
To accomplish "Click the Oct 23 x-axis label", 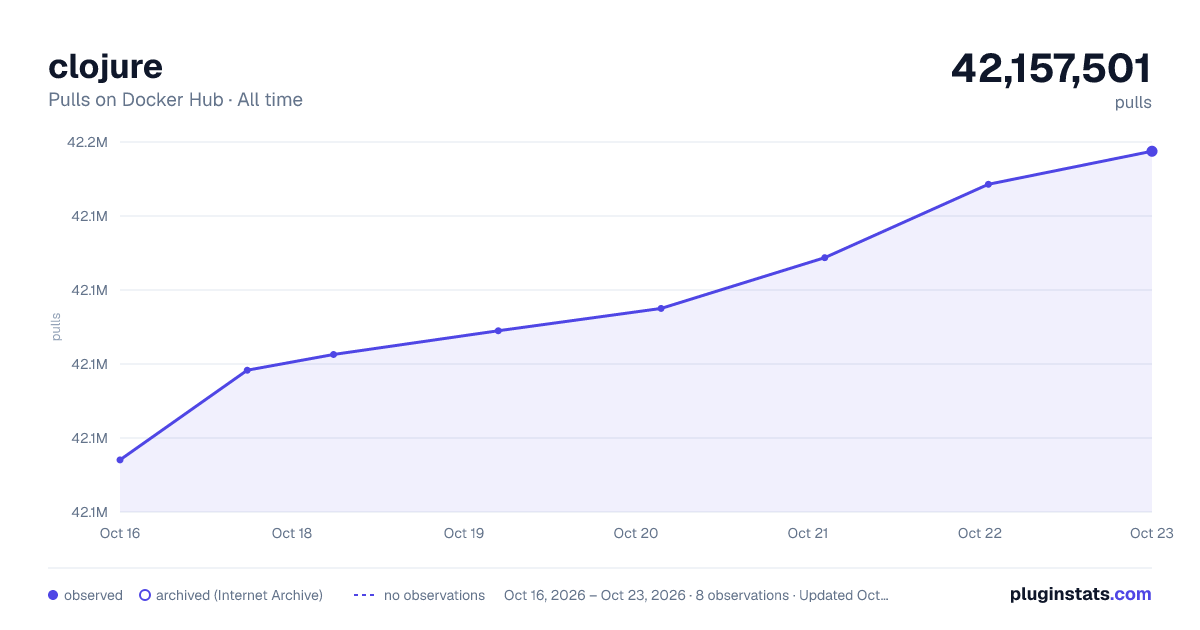I will tap(1151, 533).
